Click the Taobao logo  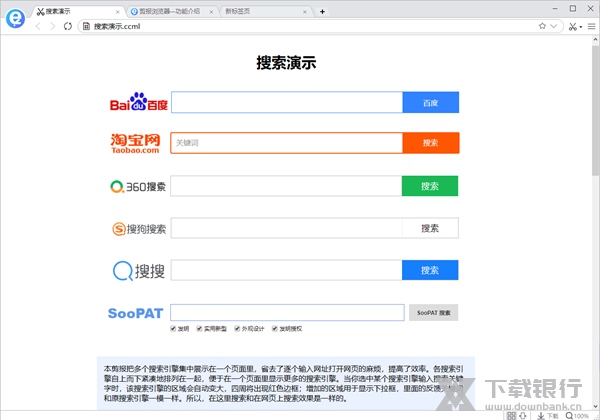(135, 143)
